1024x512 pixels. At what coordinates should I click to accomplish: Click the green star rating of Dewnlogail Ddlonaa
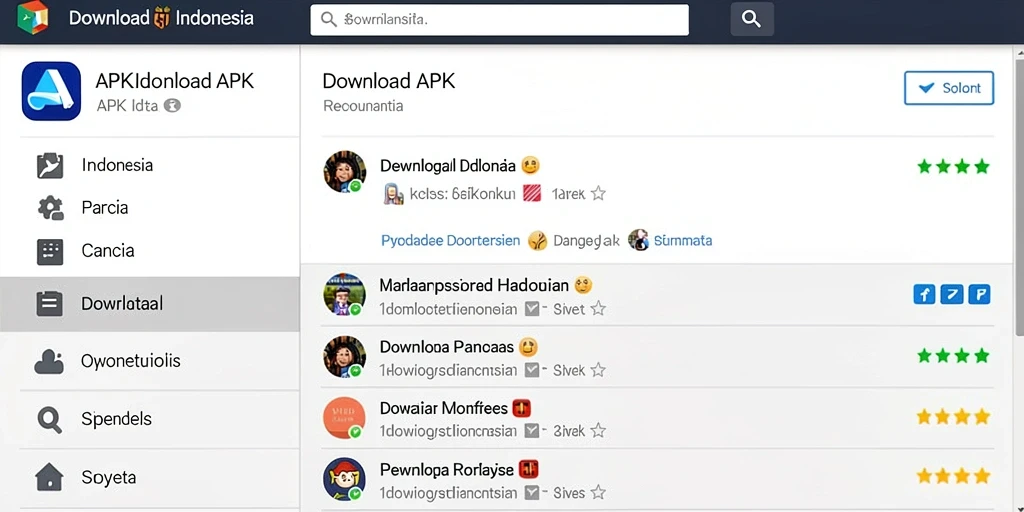point(953,167)
